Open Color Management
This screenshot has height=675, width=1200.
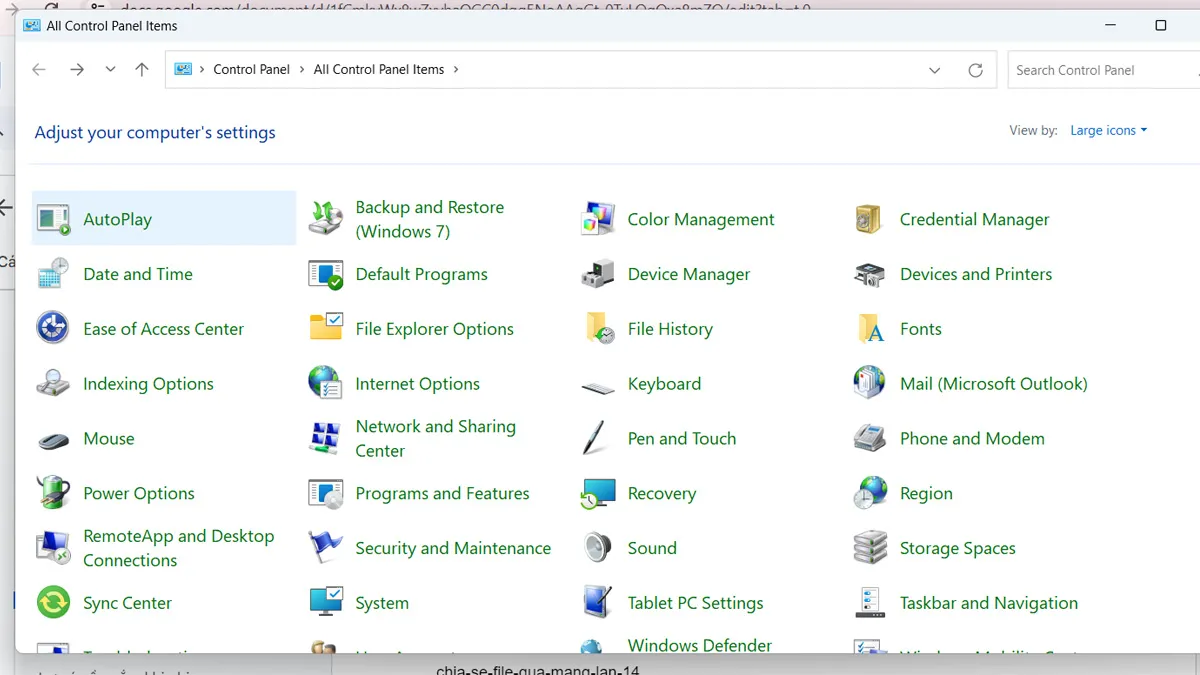click(x=700, y=219)
